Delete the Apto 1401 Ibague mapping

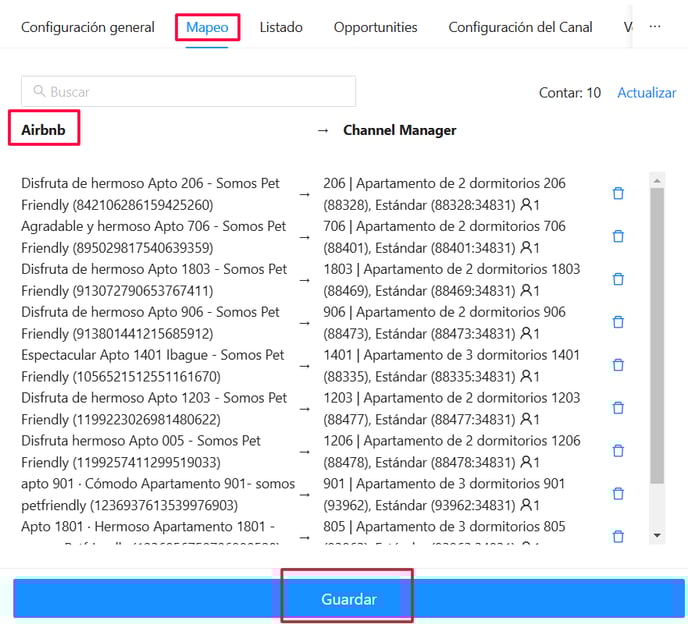(x=617, y=365)
